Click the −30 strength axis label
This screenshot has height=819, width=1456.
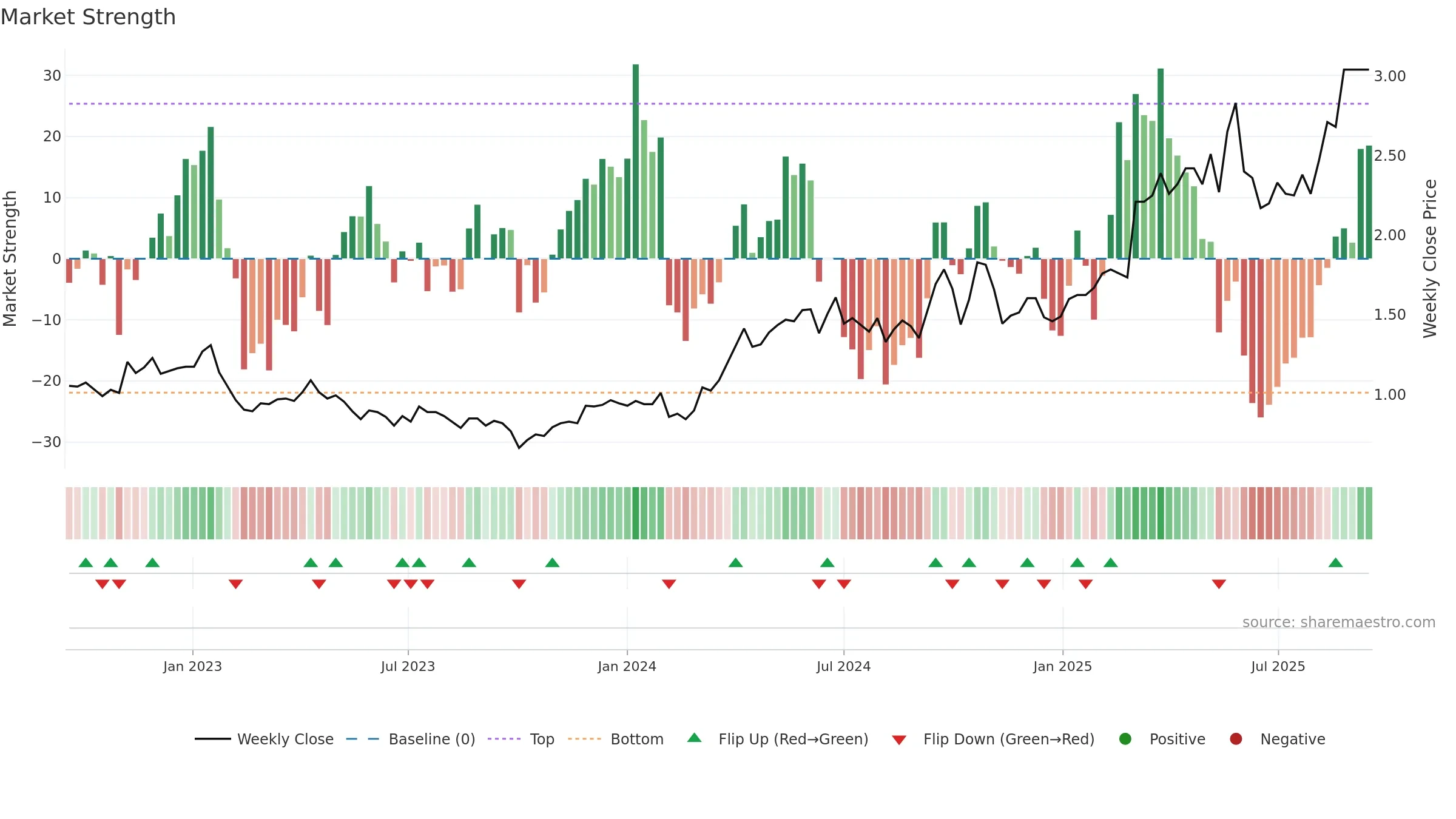47,442
